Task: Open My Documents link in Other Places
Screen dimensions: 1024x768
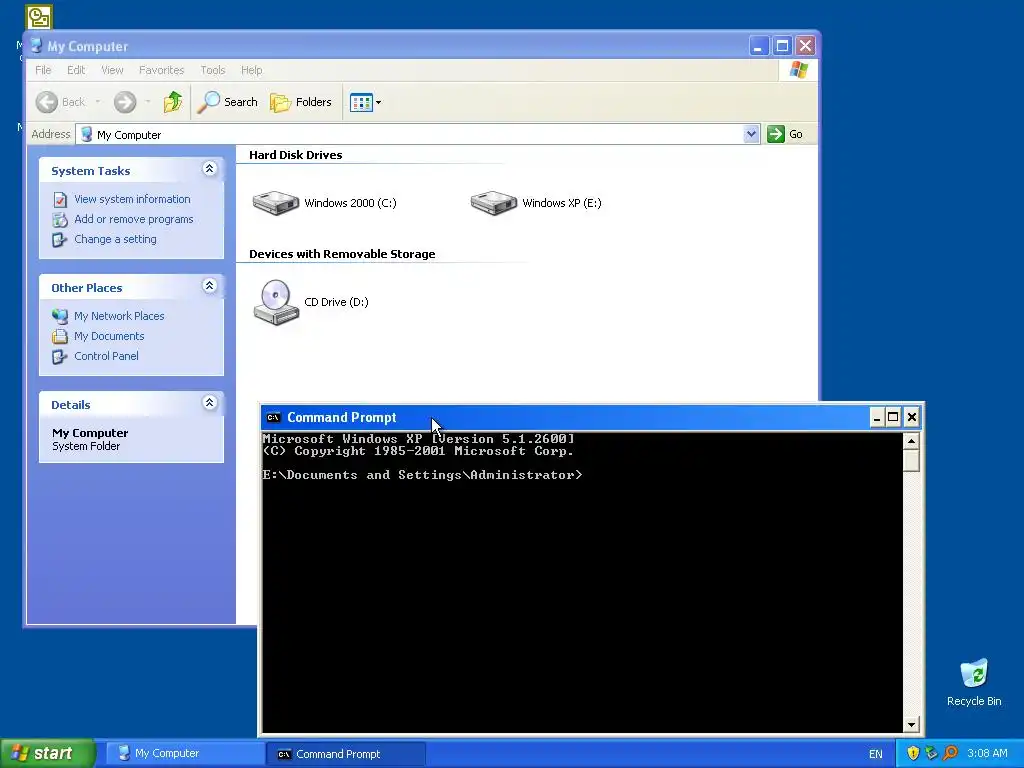Action: tap(109, 336)
